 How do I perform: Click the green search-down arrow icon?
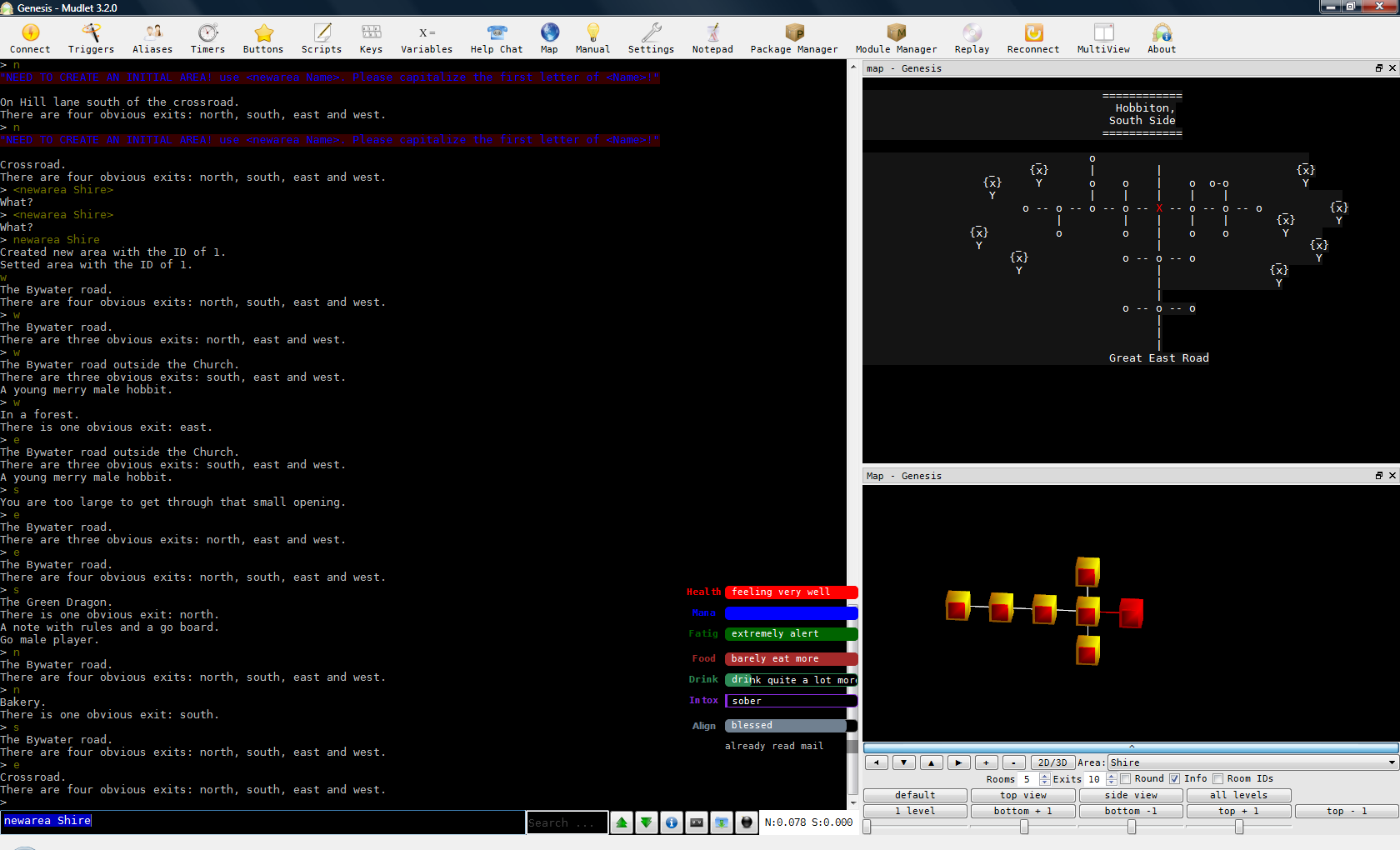(646, 822)
